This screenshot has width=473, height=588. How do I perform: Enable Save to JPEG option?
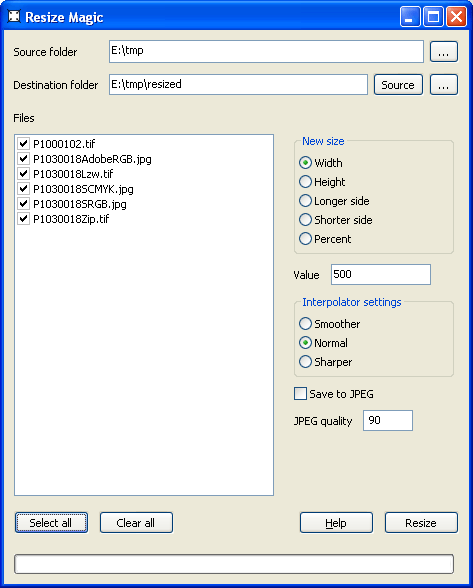(300, 394)
